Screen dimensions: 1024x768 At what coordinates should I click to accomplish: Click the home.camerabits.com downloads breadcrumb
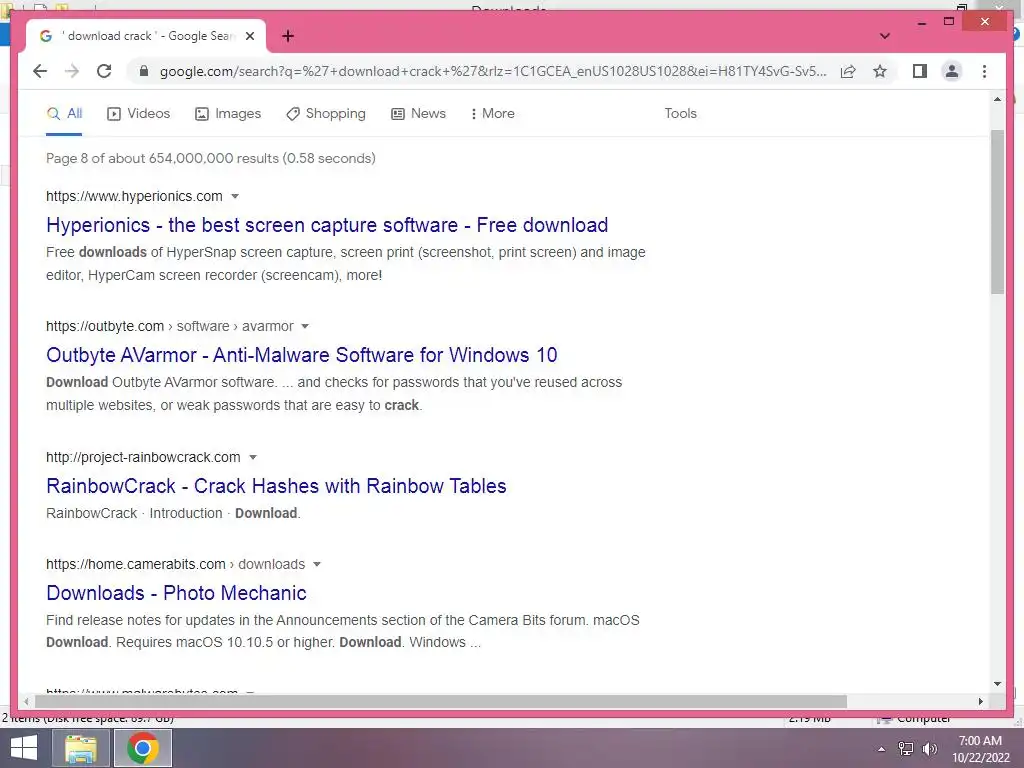pyautogui.click(x=175, y=564)
